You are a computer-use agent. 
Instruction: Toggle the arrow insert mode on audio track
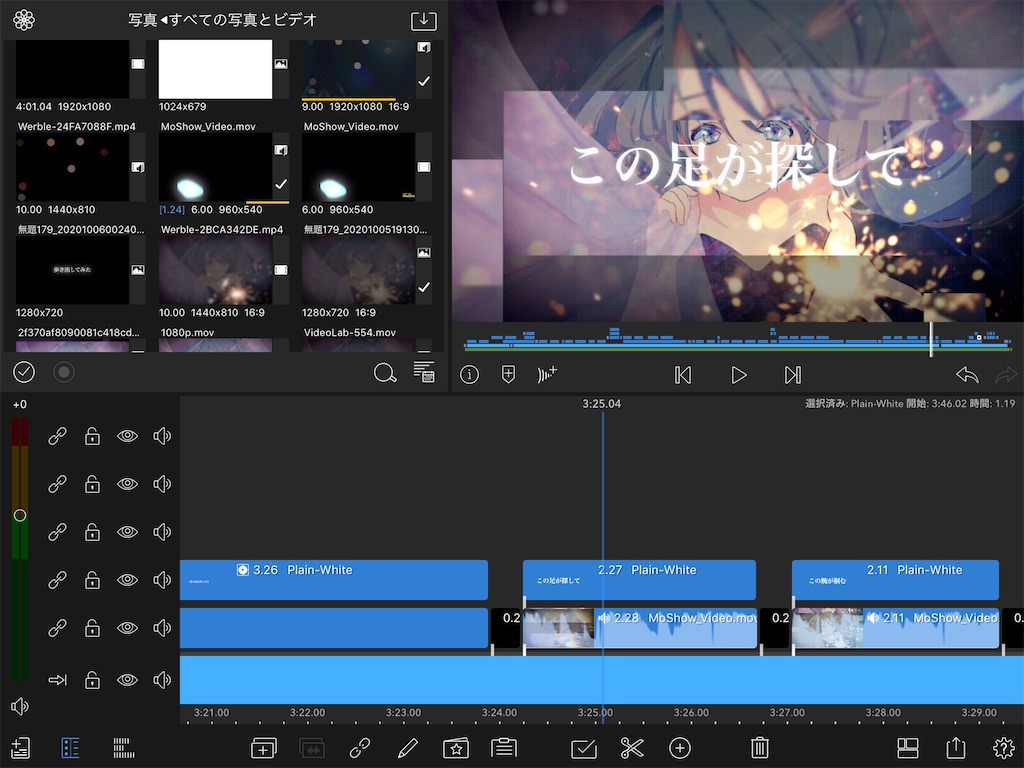click(57, 680)
